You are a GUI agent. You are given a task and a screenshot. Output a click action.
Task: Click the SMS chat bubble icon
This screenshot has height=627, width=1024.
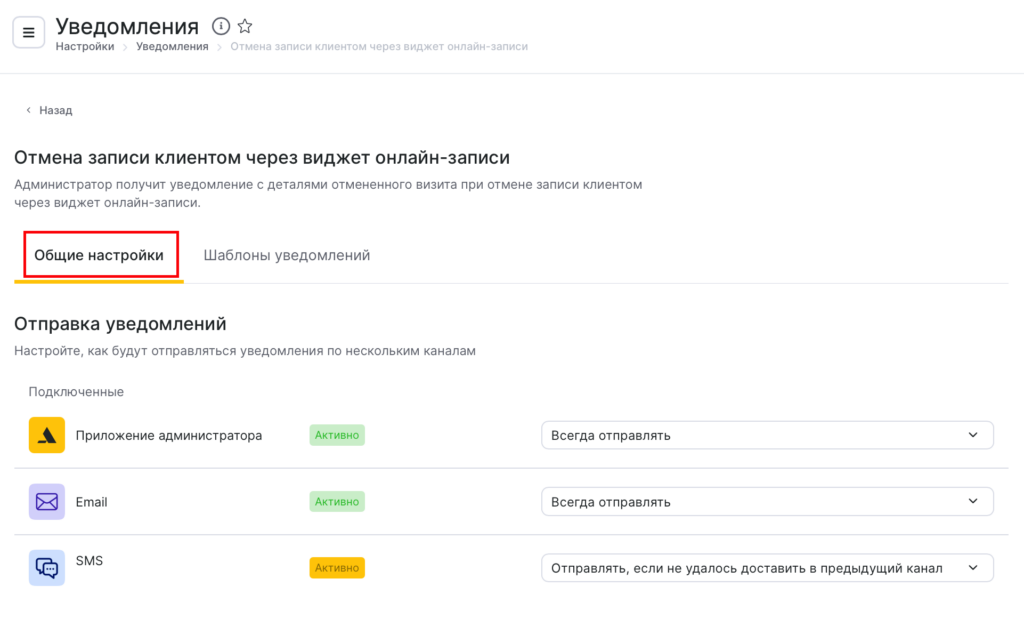47,568
